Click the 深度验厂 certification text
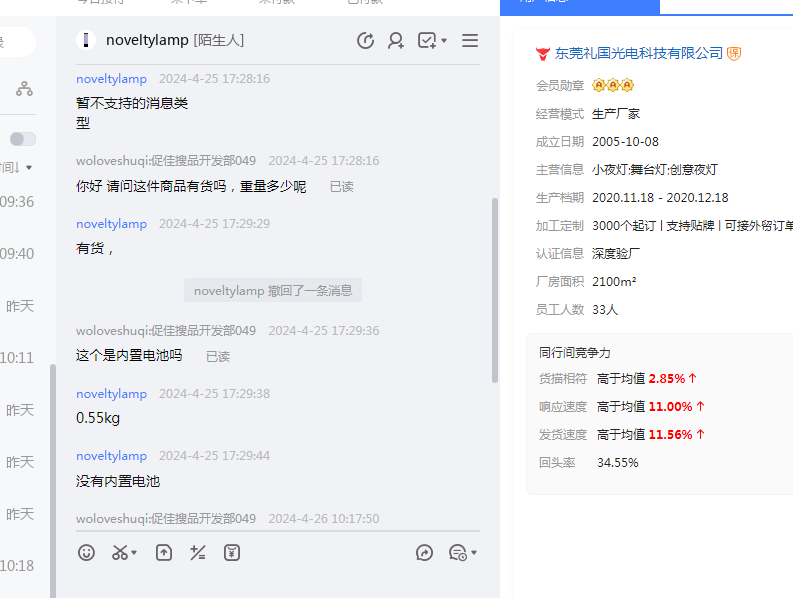 pyautogui.click(x=615, y=253)
